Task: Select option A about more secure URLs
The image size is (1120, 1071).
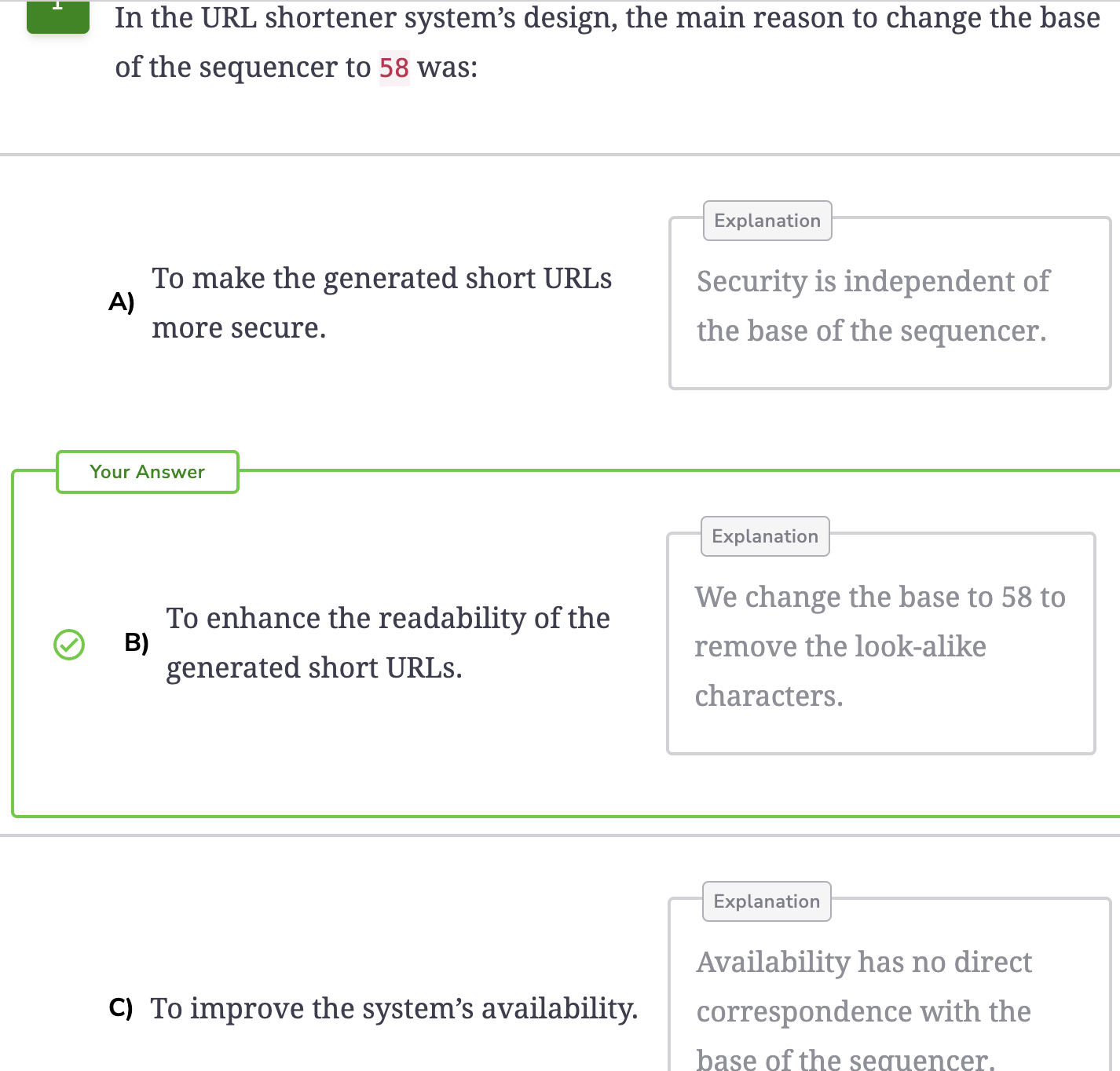Action: [382, 303]
